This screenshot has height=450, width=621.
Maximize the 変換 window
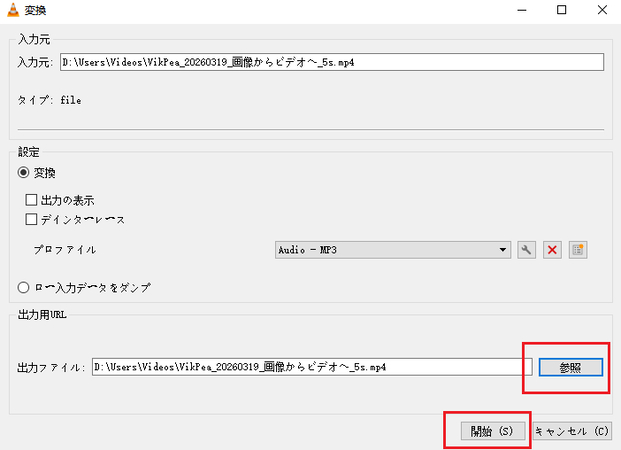tap(562, 10)
